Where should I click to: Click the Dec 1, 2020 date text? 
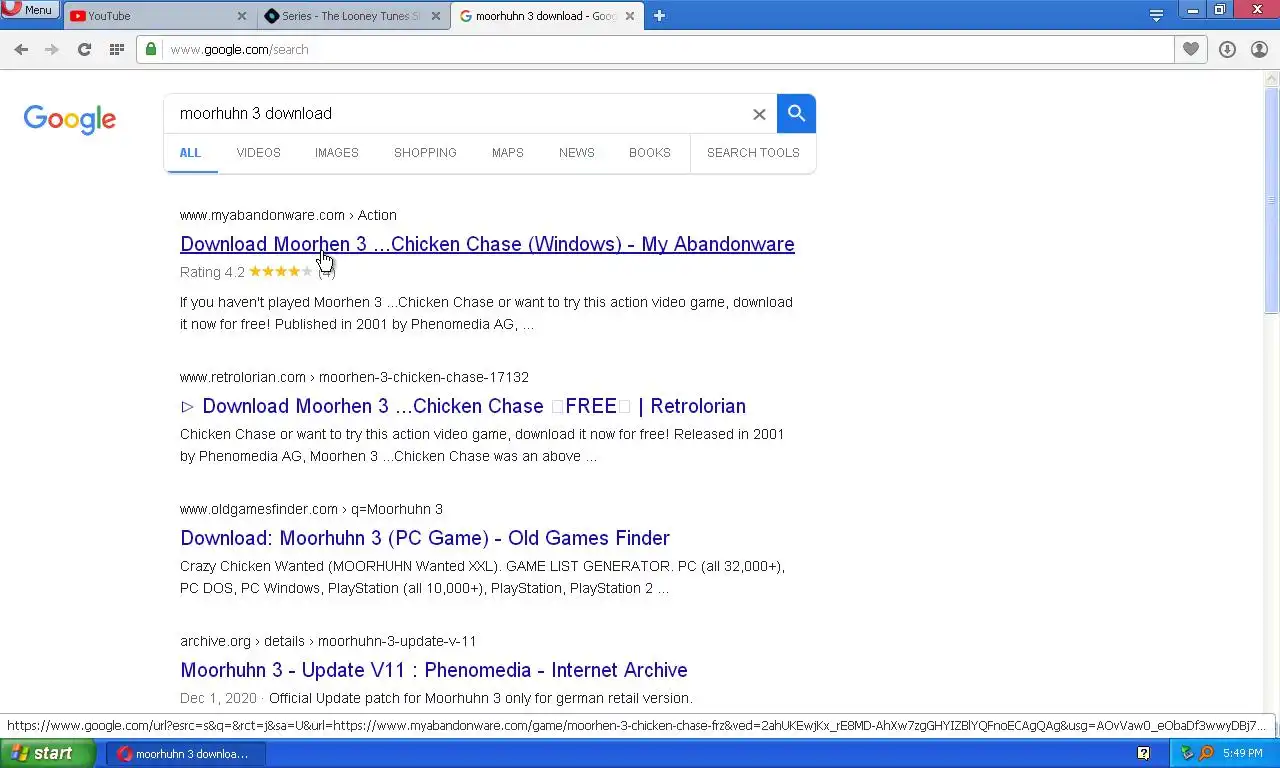tap(218, 698)
